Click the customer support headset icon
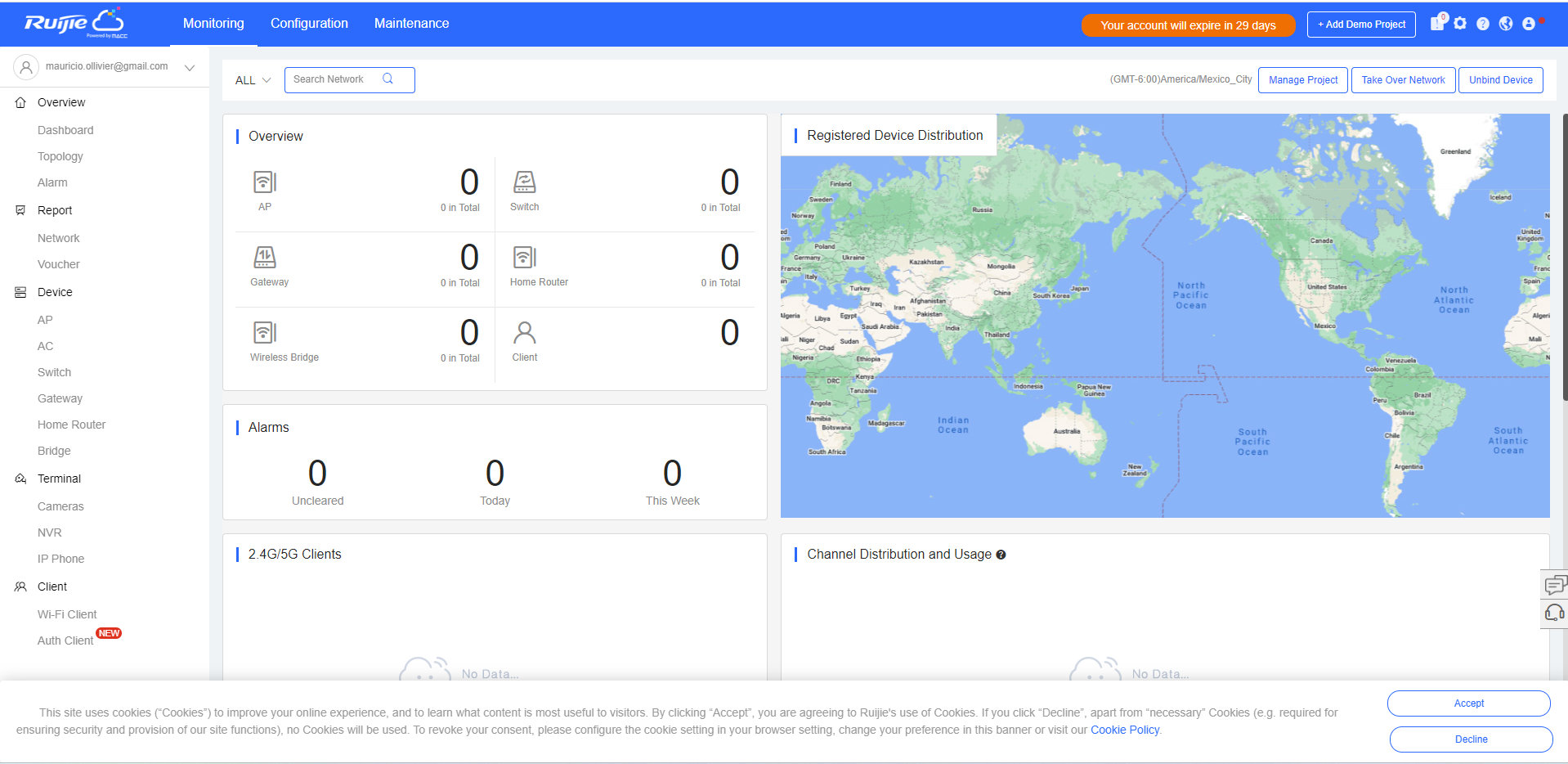Image resolution: width=1568 pixels, height=764 pixels. (1555, 613)
